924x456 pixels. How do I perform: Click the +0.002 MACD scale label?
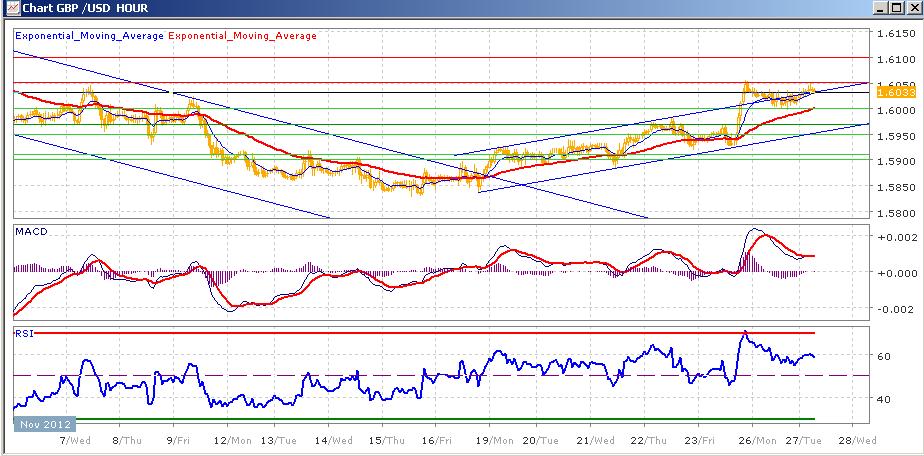pyautogui.click(x=896, y=237)
